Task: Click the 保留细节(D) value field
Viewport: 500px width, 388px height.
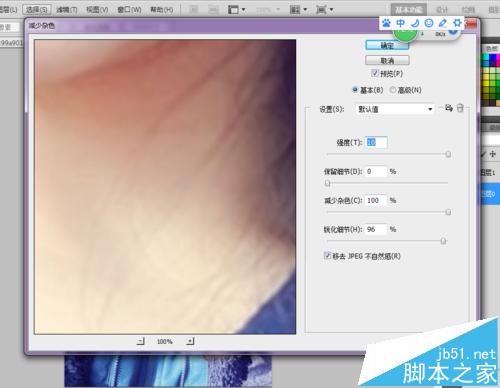Action: 376,171
